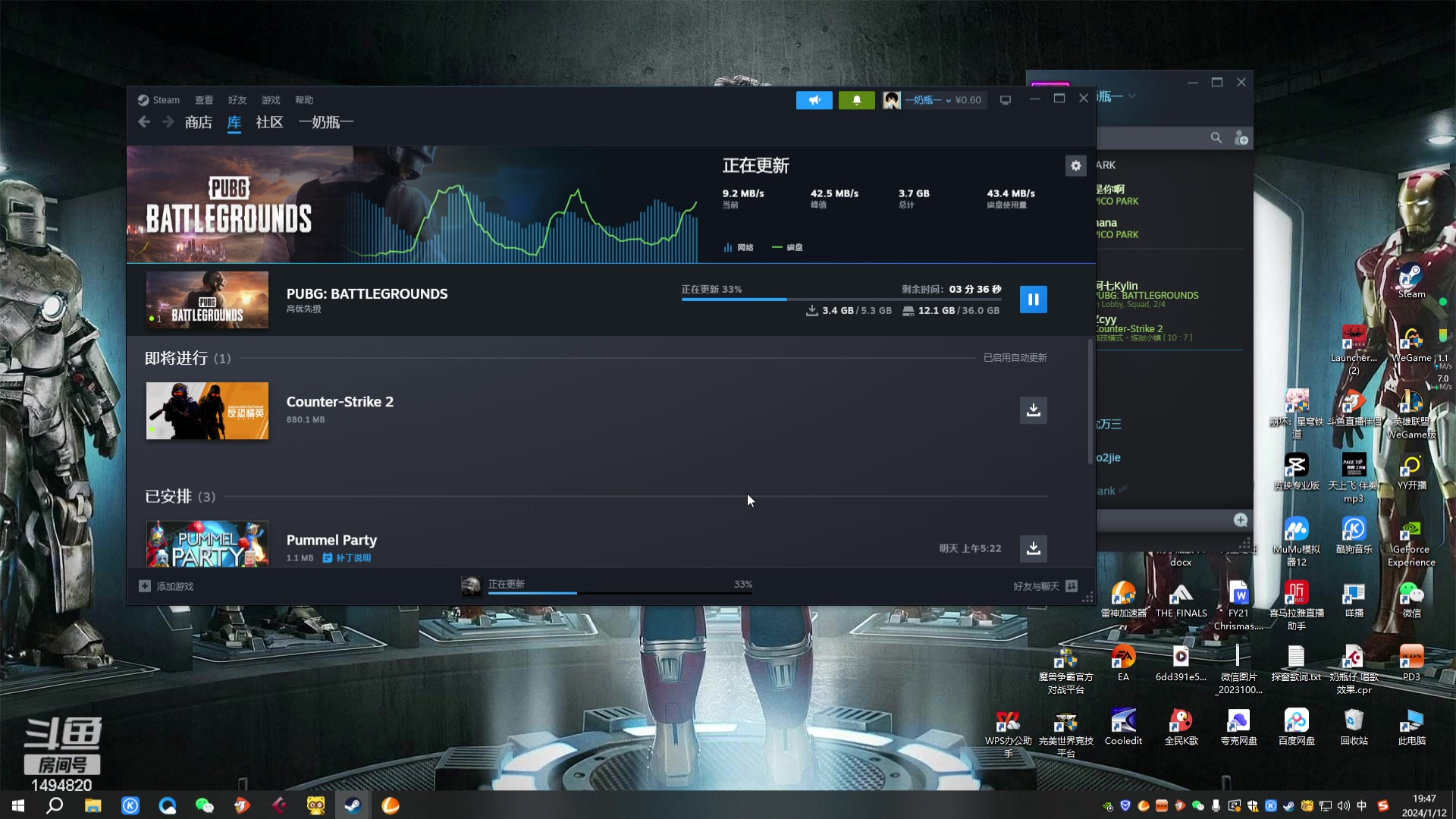Open 酷狗音乐 desktop shortcut

point(1354,536)
